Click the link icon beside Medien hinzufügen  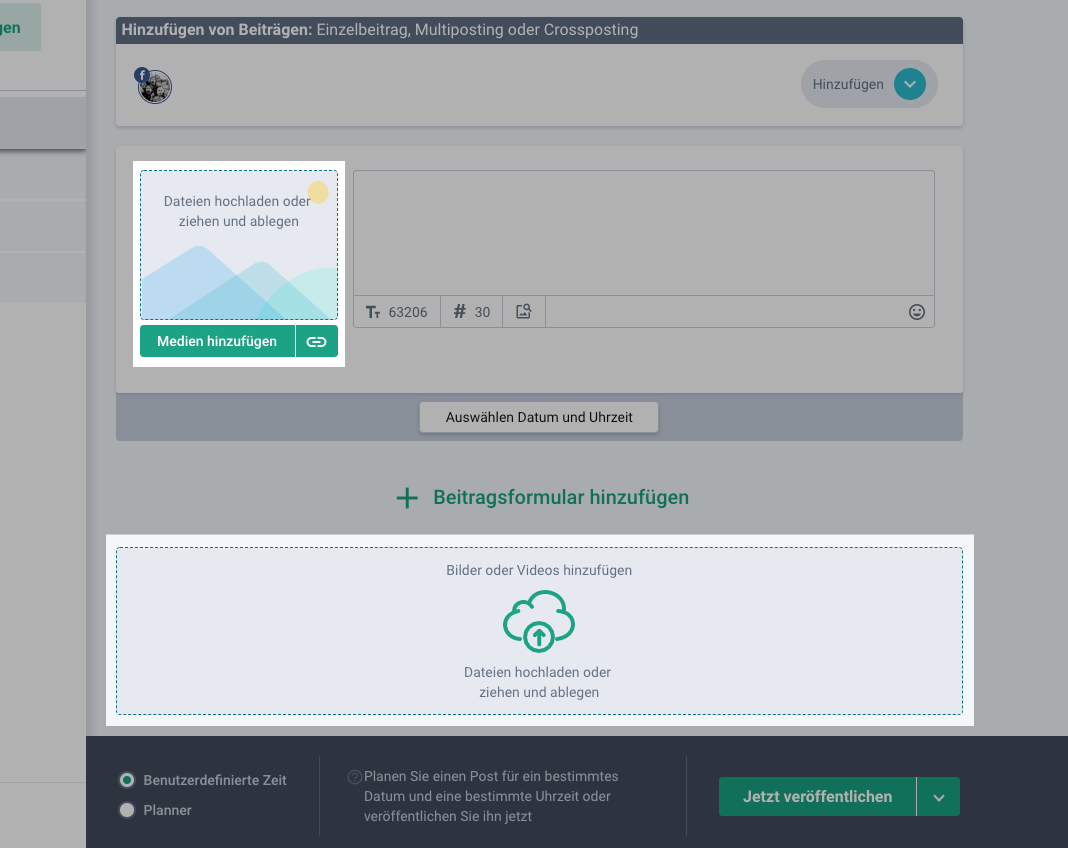tap(316, 342)
